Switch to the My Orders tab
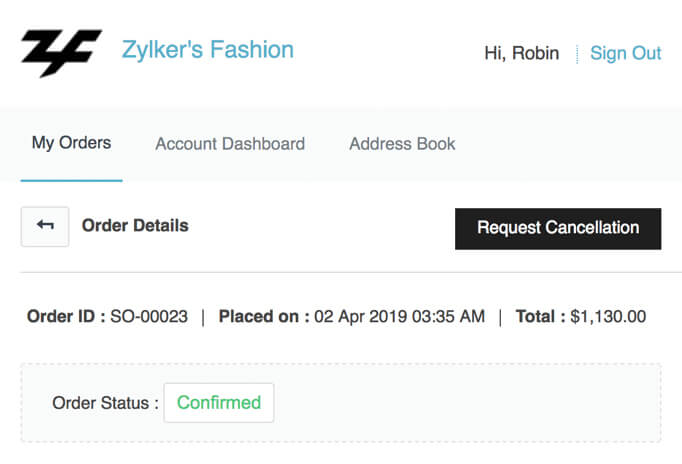This screenshot has width=682, height=464. tap(71, 143)
